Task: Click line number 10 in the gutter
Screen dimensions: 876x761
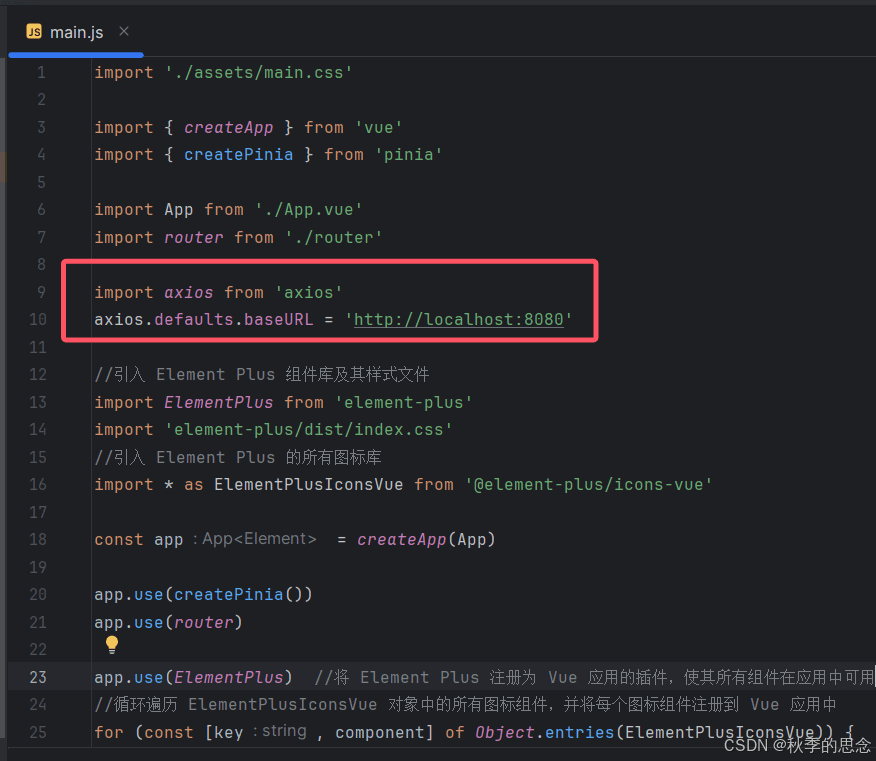Action: click(38, 320)
